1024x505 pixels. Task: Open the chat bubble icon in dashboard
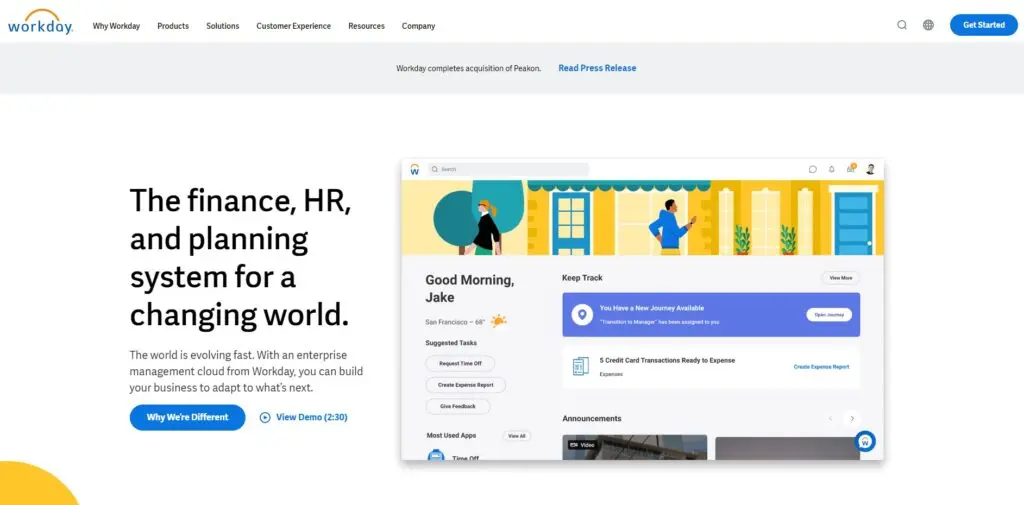point(812,169)
